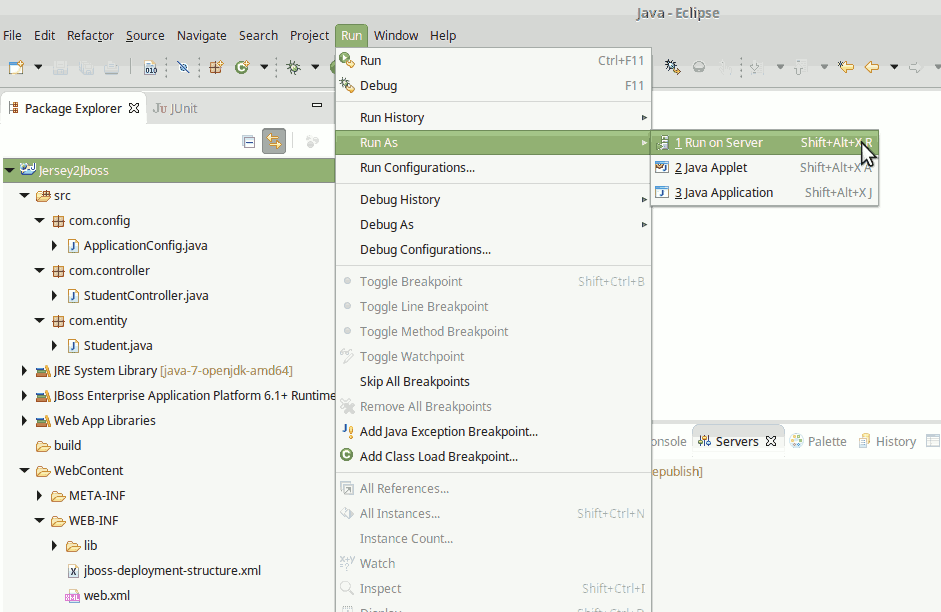Collapse the Jersey2Jboss project tree

(9, 170)
